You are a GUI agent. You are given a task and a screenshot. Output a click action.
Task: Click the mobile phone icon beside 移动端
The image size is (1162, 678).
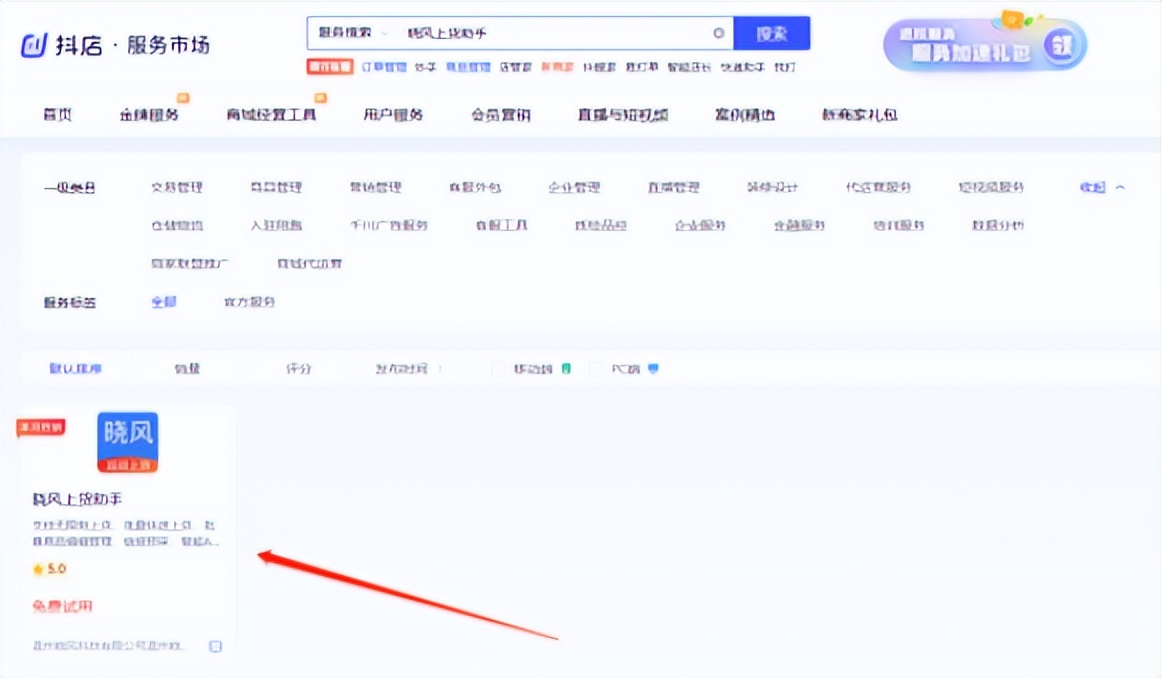coord(565,368)
